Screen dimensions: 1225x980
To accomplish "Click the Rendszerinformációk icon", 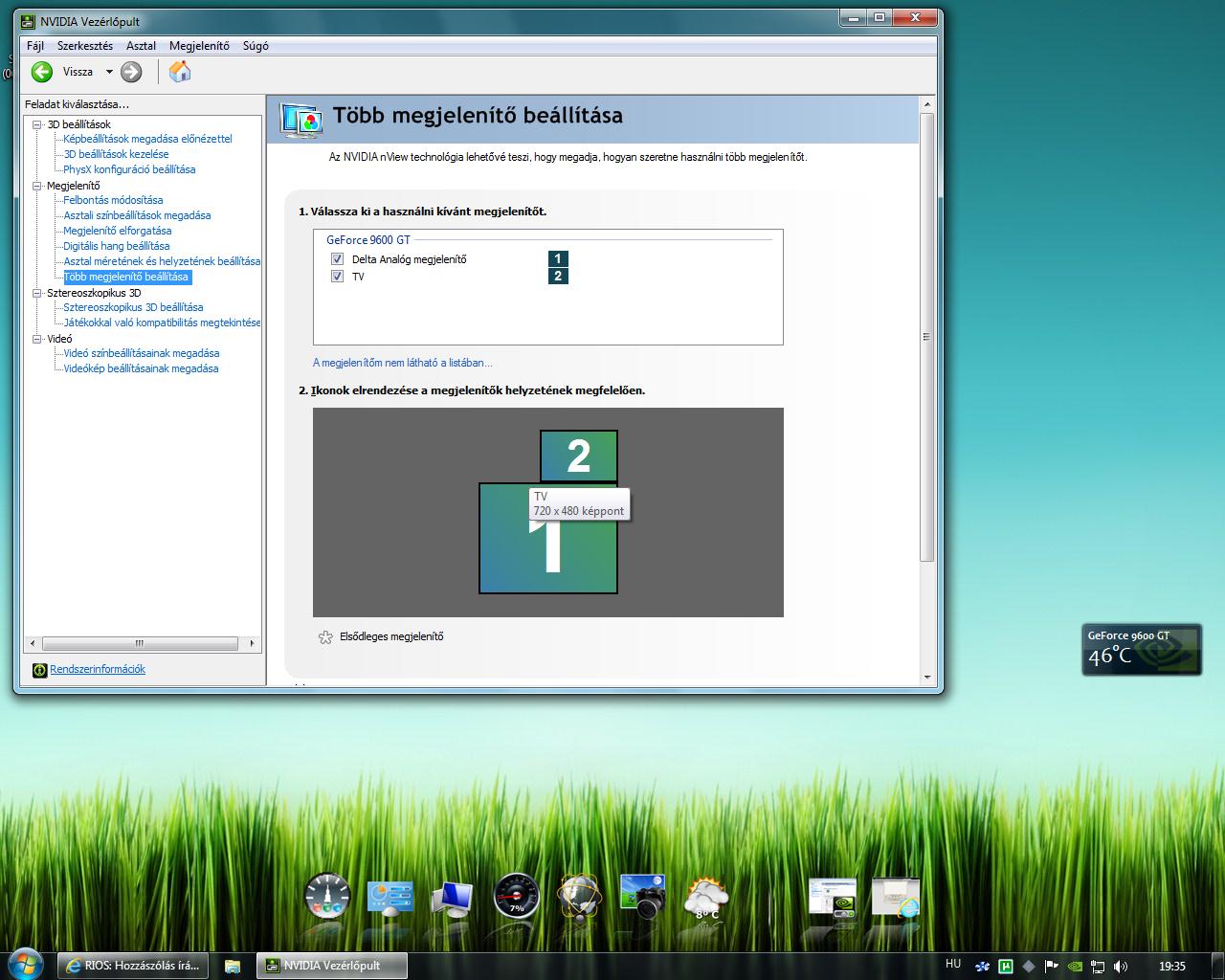I will (39, 670).
